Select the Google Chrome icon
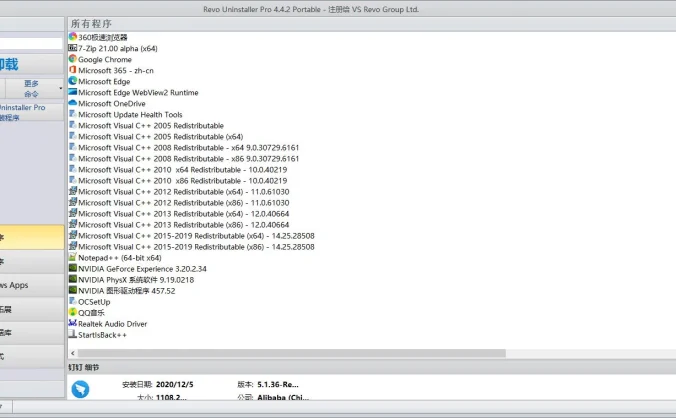The width and height of the screenshot is (676, 418). tap(73, 59)
